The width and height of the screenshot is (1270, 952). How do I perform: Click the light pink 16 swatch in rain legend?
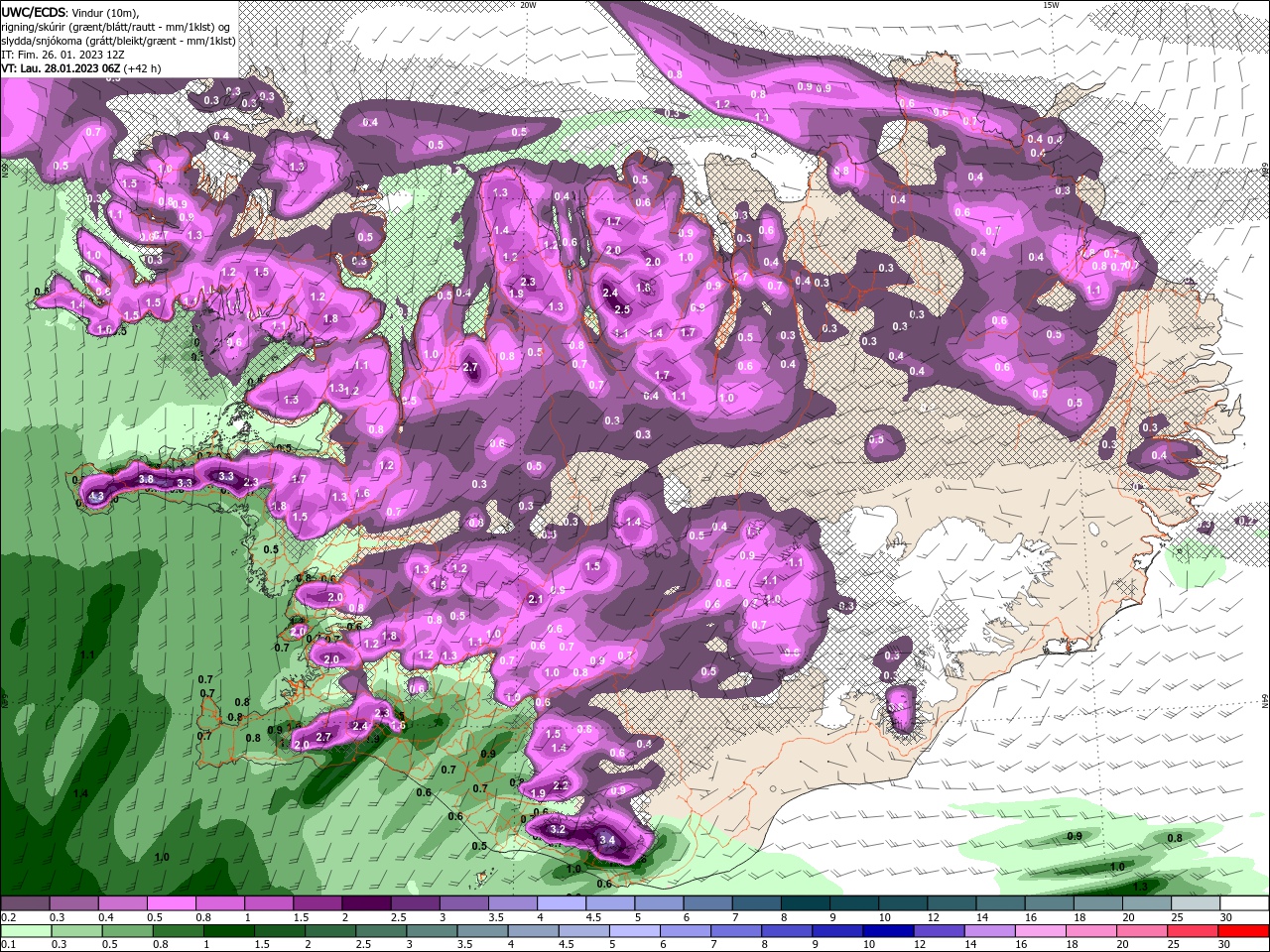click(1041, 931)
